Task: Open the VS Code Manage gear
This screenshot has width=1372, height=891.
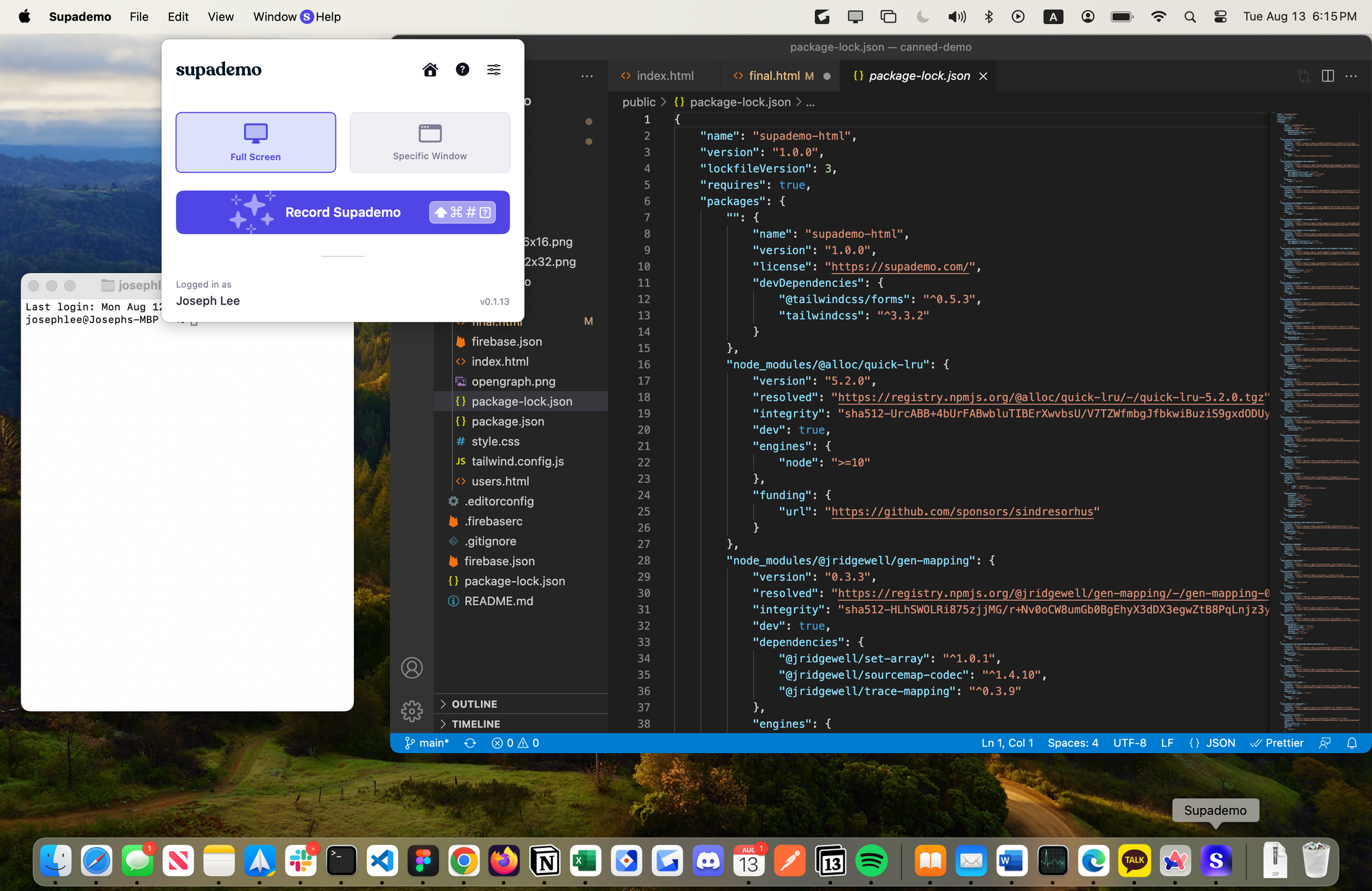Action: (412, 711)
